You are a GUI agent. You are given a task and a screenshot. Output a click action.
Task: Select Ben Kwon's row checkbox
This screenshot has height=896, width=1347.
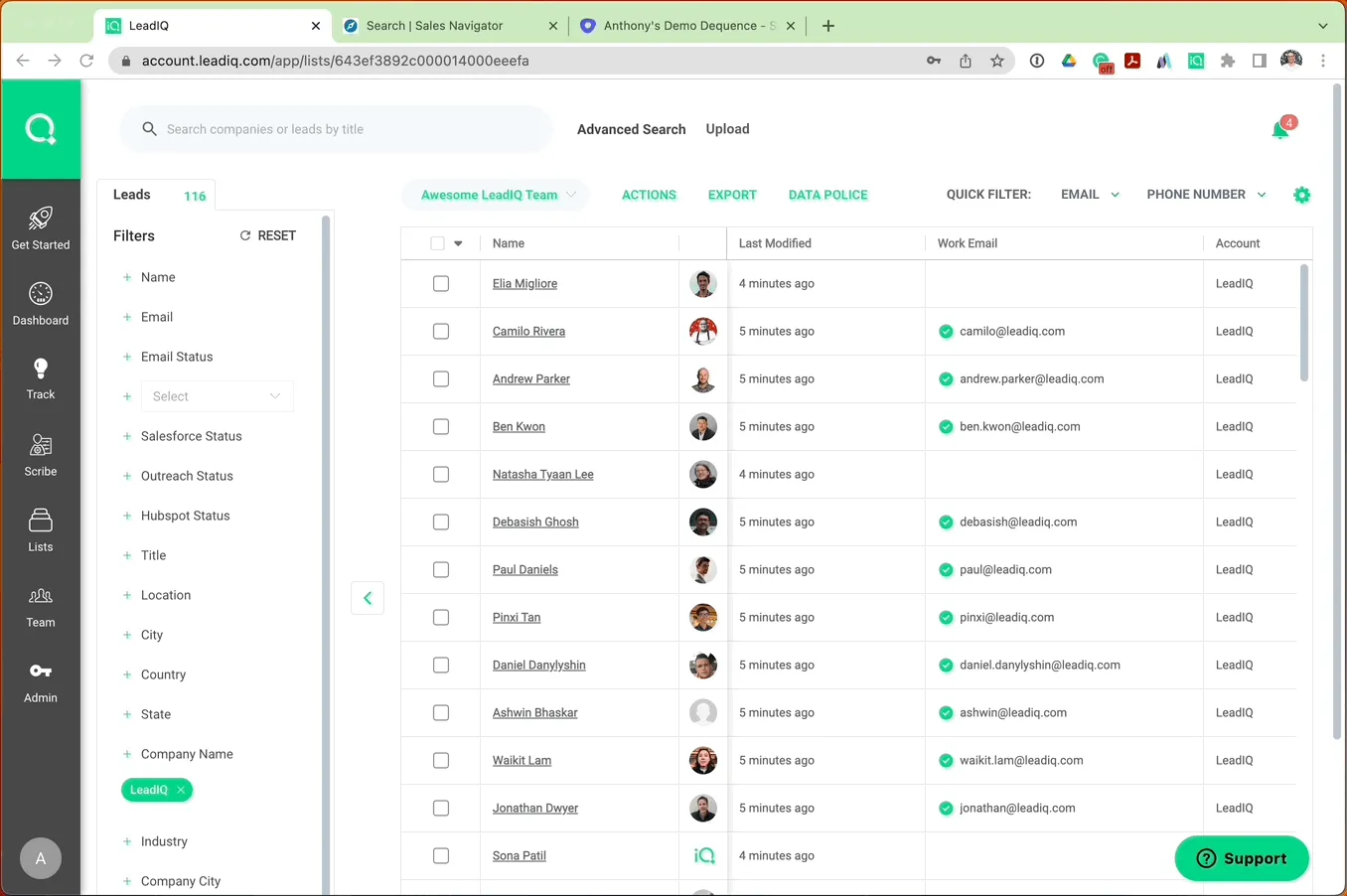(441, 427)
